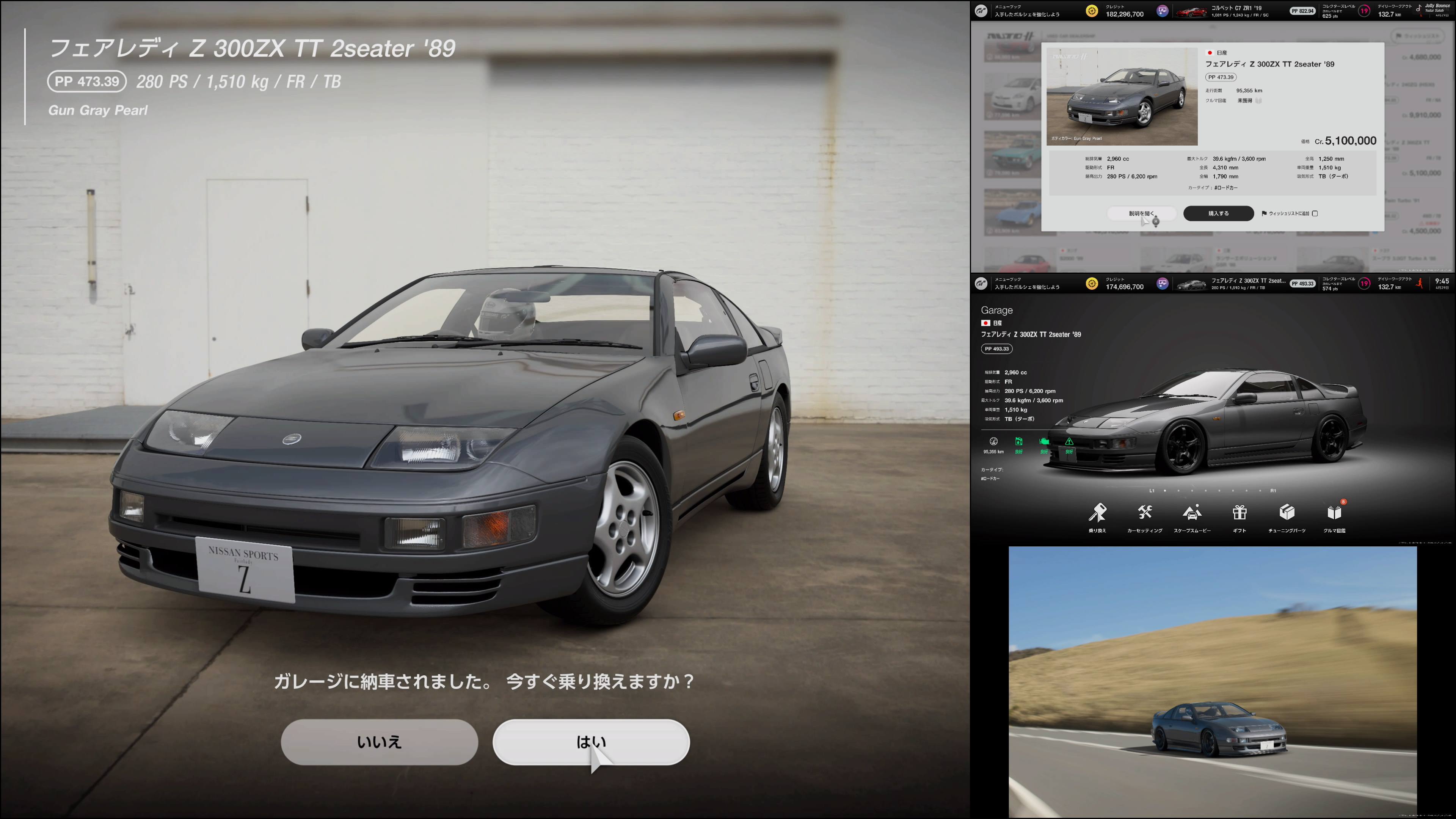Click the L1 page indicator in Garage
The width and height of the screenshot is (1456, 819).
pyautogui.click(x=1152, y=491)
